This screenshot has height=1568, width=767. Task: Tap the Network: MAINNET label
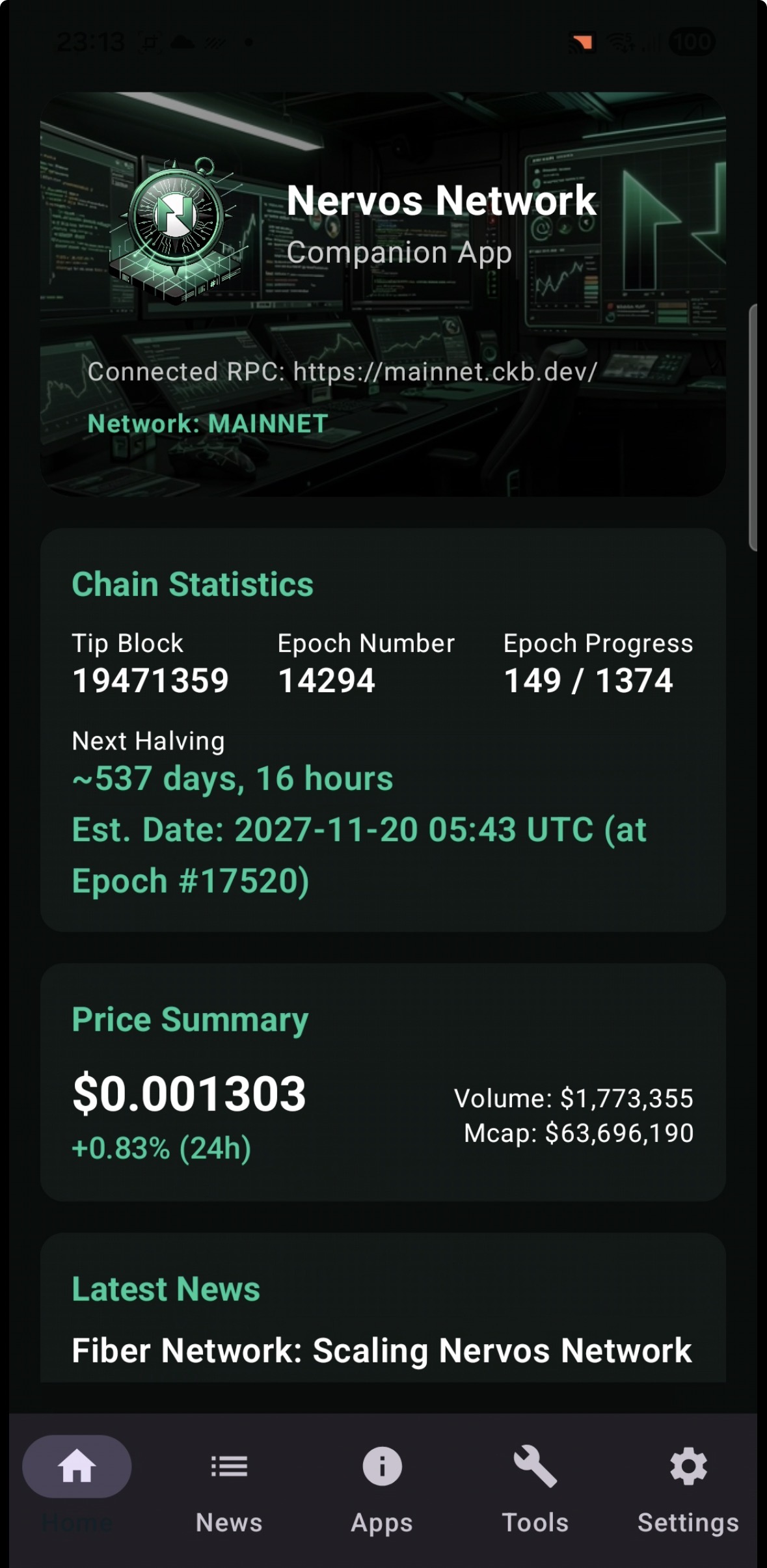click(208, 424)
